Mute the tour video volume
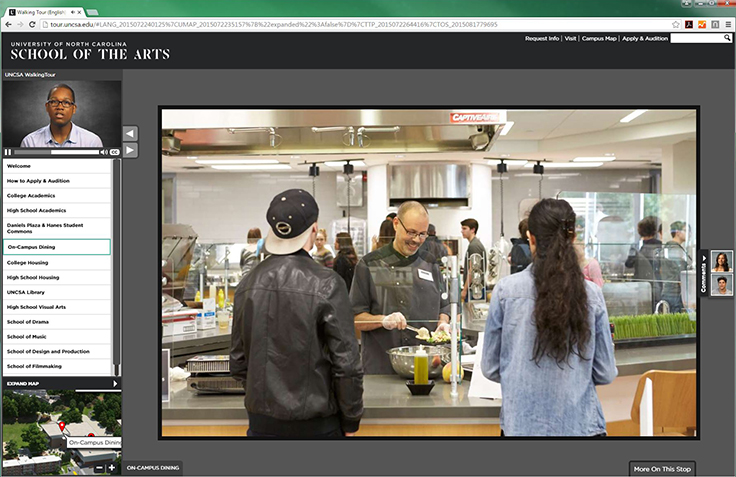736x477 pixels. (x=103, y=152)
